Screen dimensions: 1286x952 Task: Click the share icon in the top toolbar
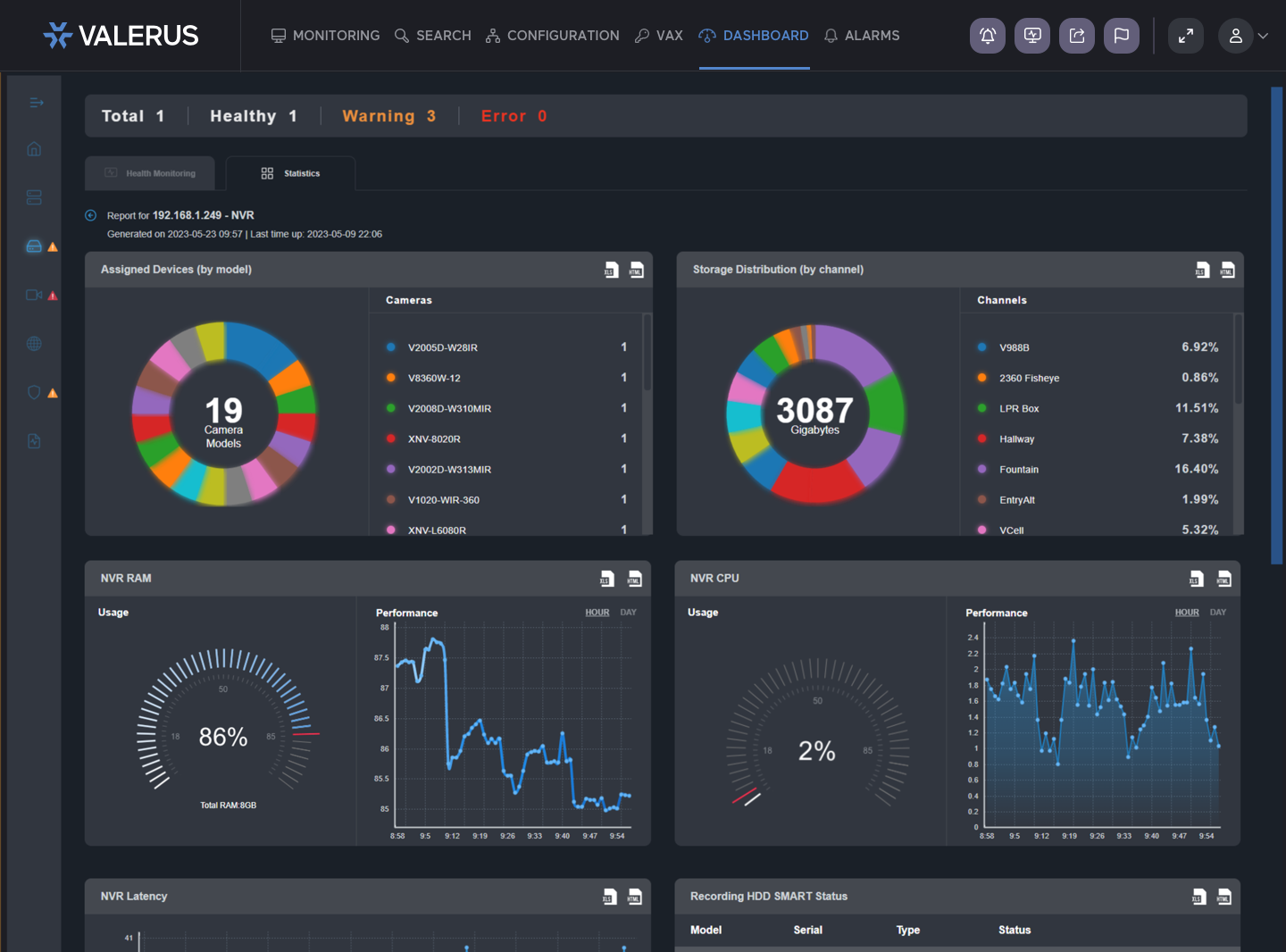click(1076, 35)
